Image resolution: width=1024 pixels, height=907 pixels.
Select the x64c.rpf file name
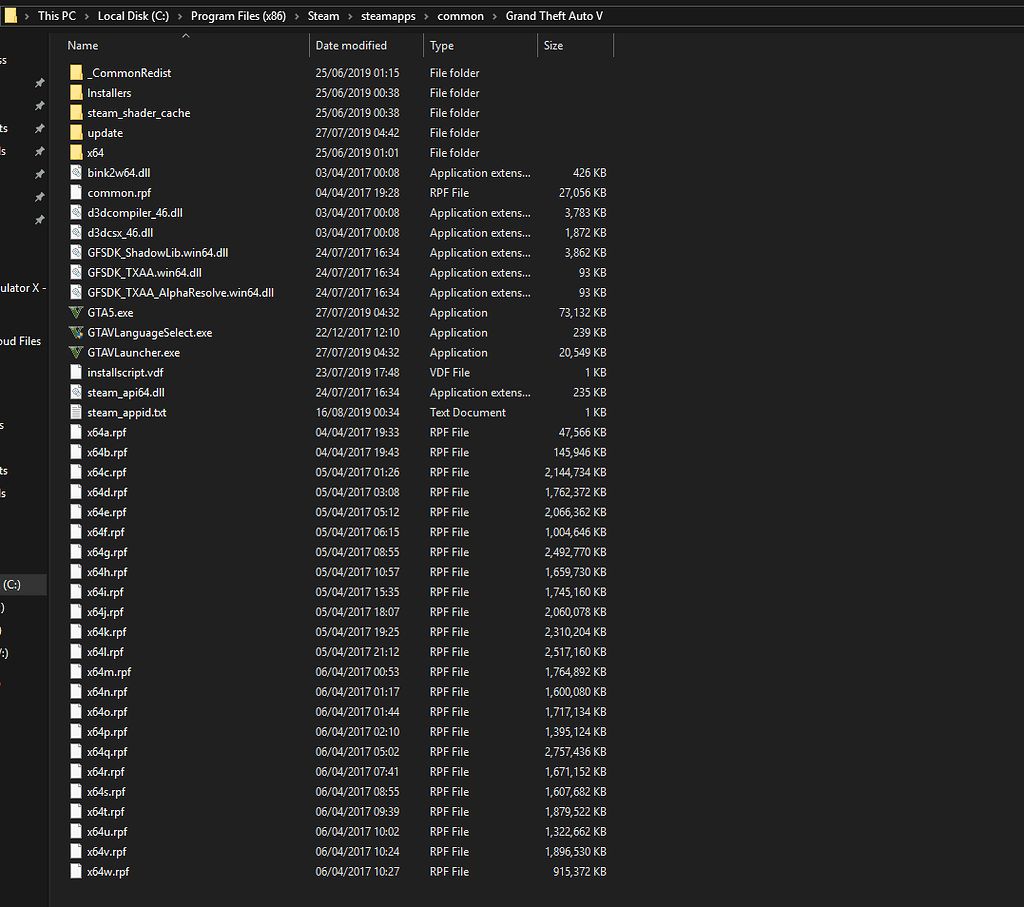pyautogui.click(x=106, y=472)
